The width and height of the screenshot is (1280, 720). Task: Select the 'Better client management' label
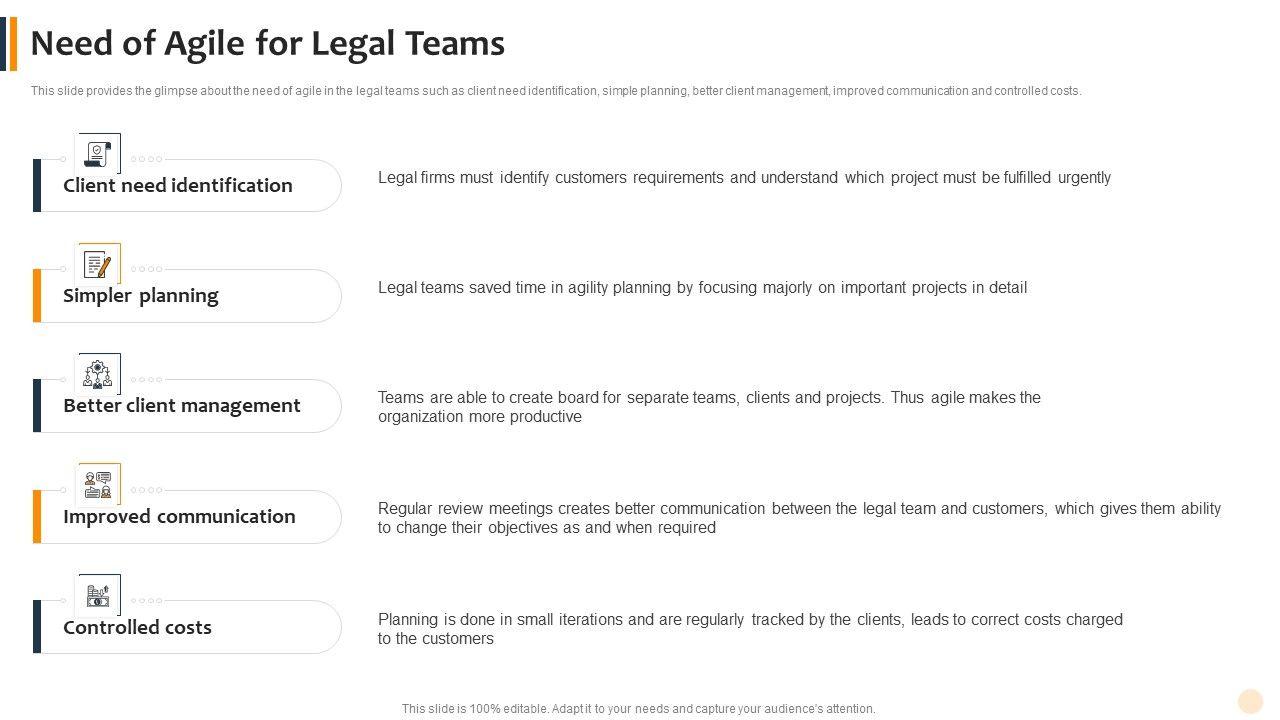click(182, 405)
